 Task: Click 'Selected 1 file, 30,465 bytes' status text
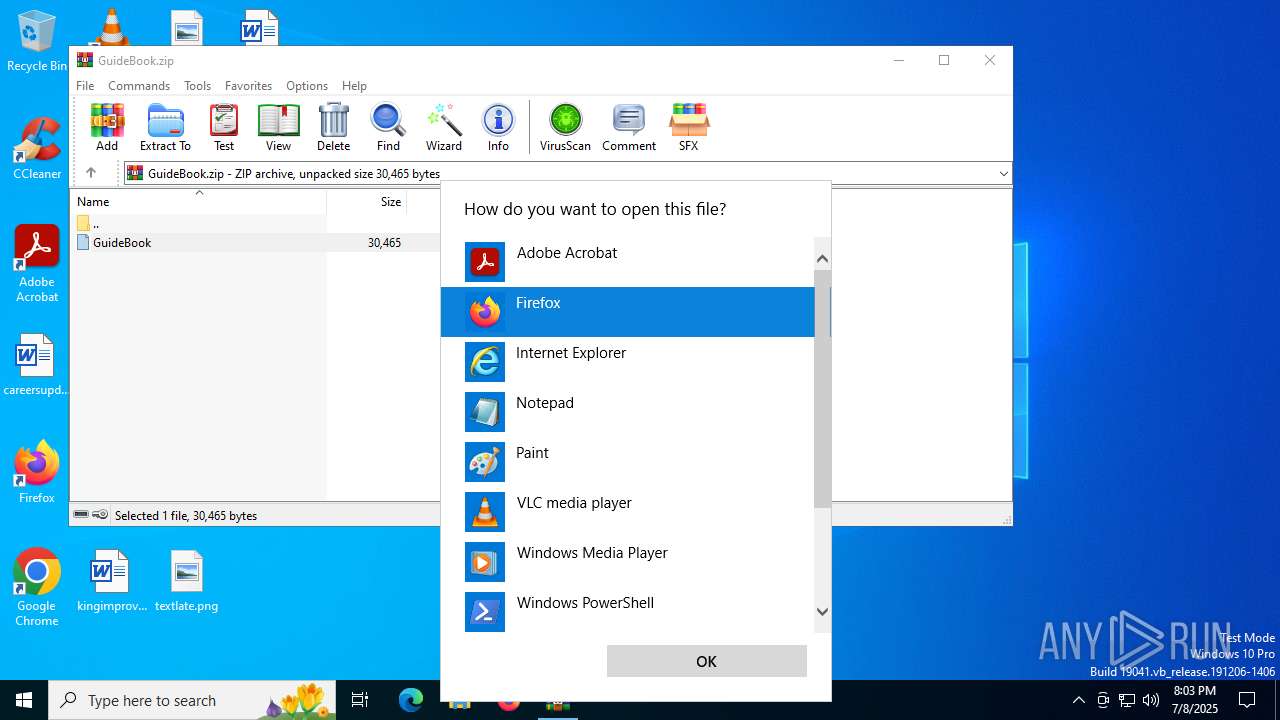click(x=186, y=516)
